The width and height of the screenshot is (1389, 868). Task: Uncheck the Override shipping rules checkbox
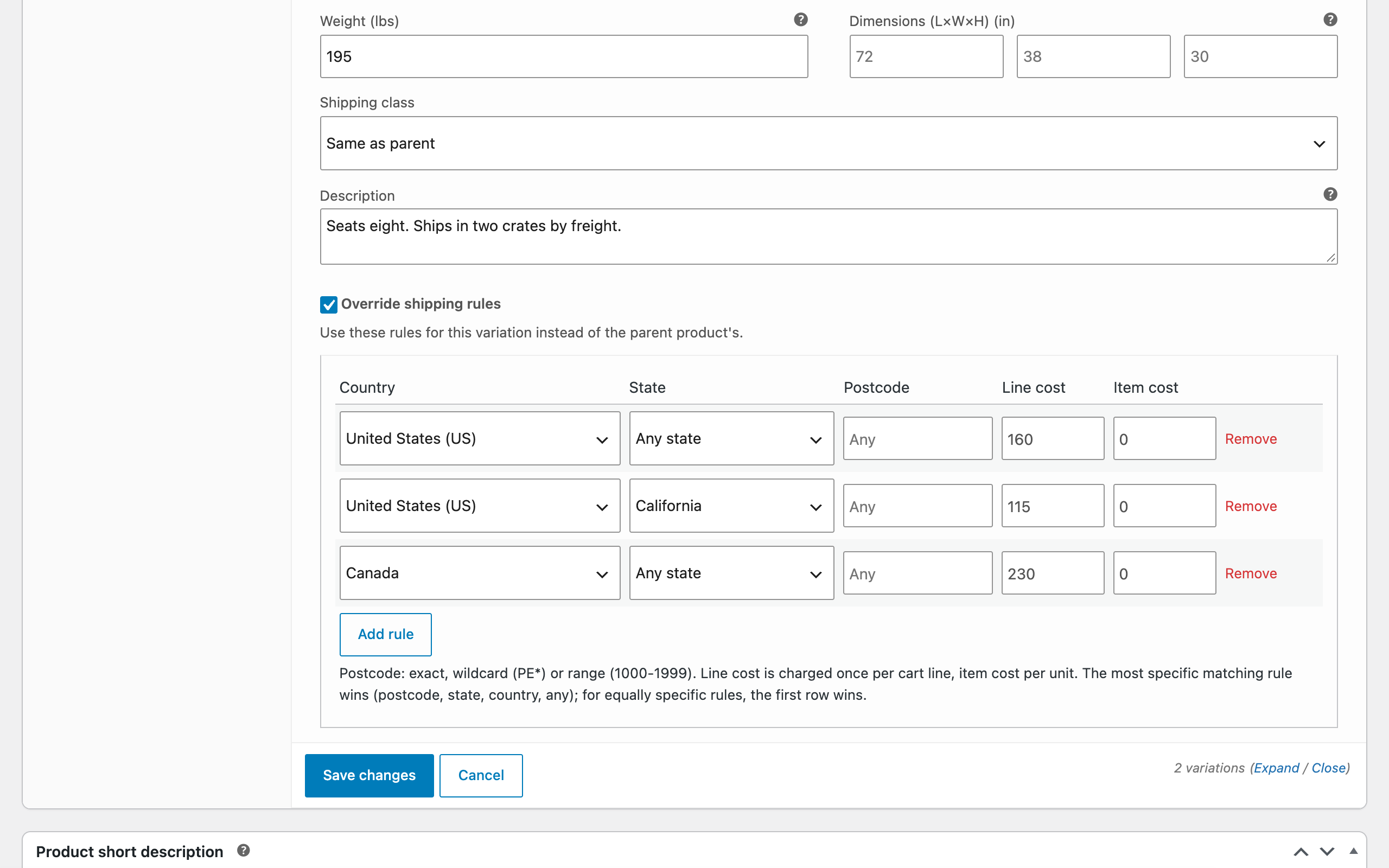coord(328,304)
